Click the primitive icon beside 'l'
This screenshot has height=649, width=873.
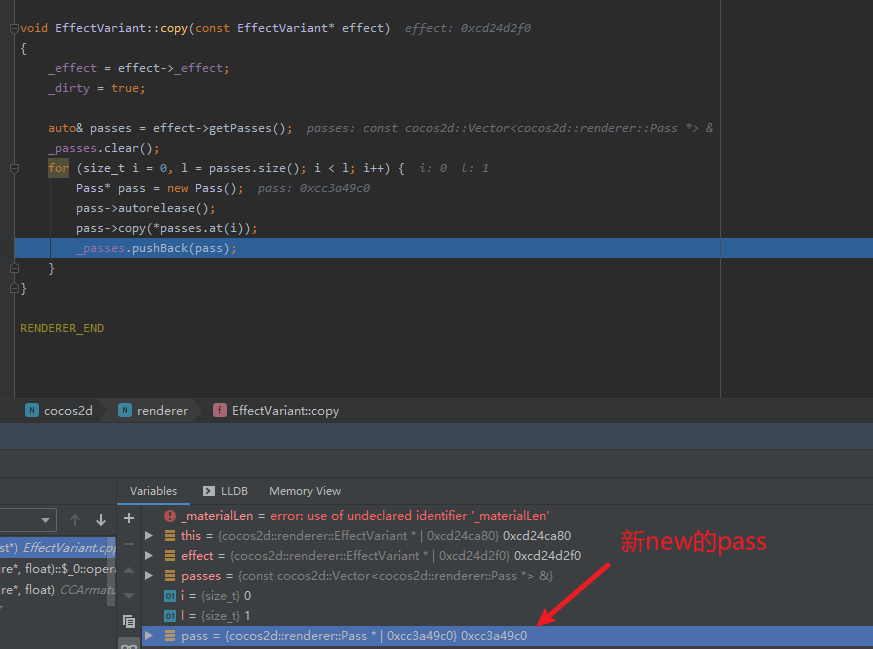(x=170, y=616)
